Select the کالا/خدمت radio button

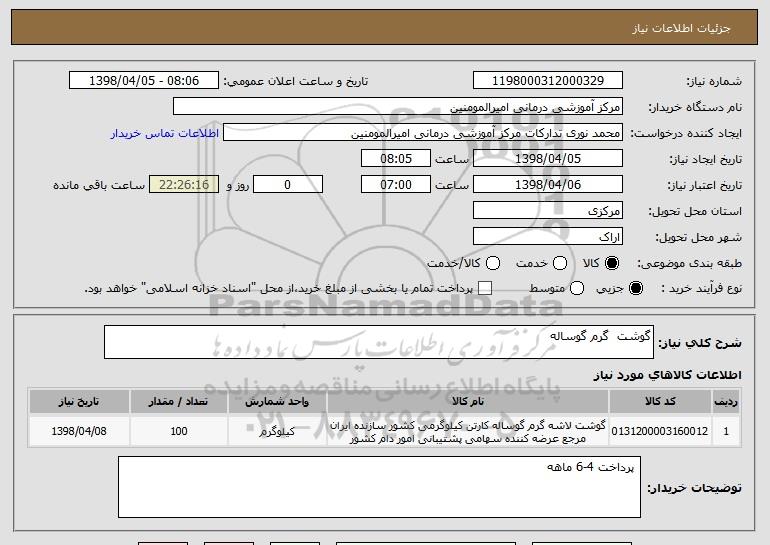[x=493, y=263]
